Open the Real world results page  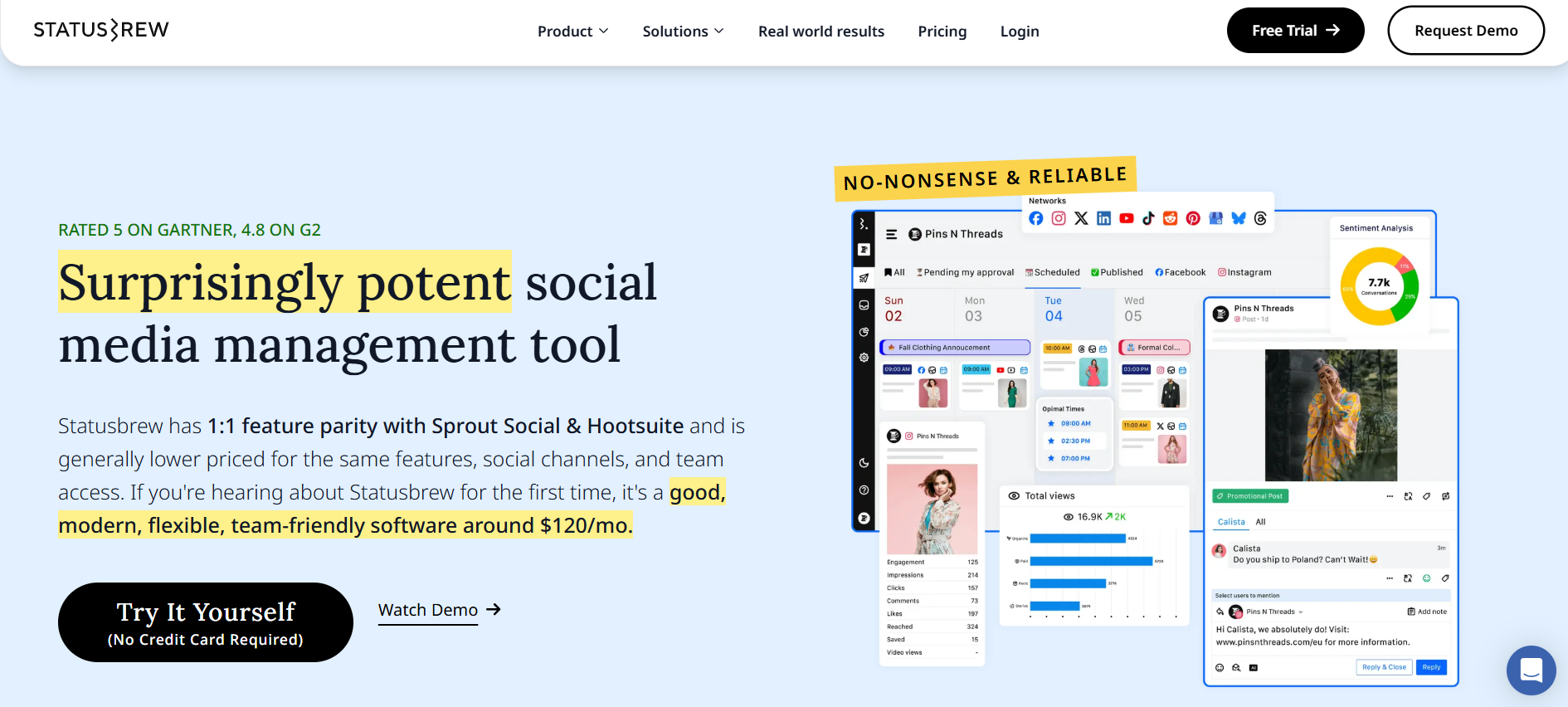coord(821,31)
